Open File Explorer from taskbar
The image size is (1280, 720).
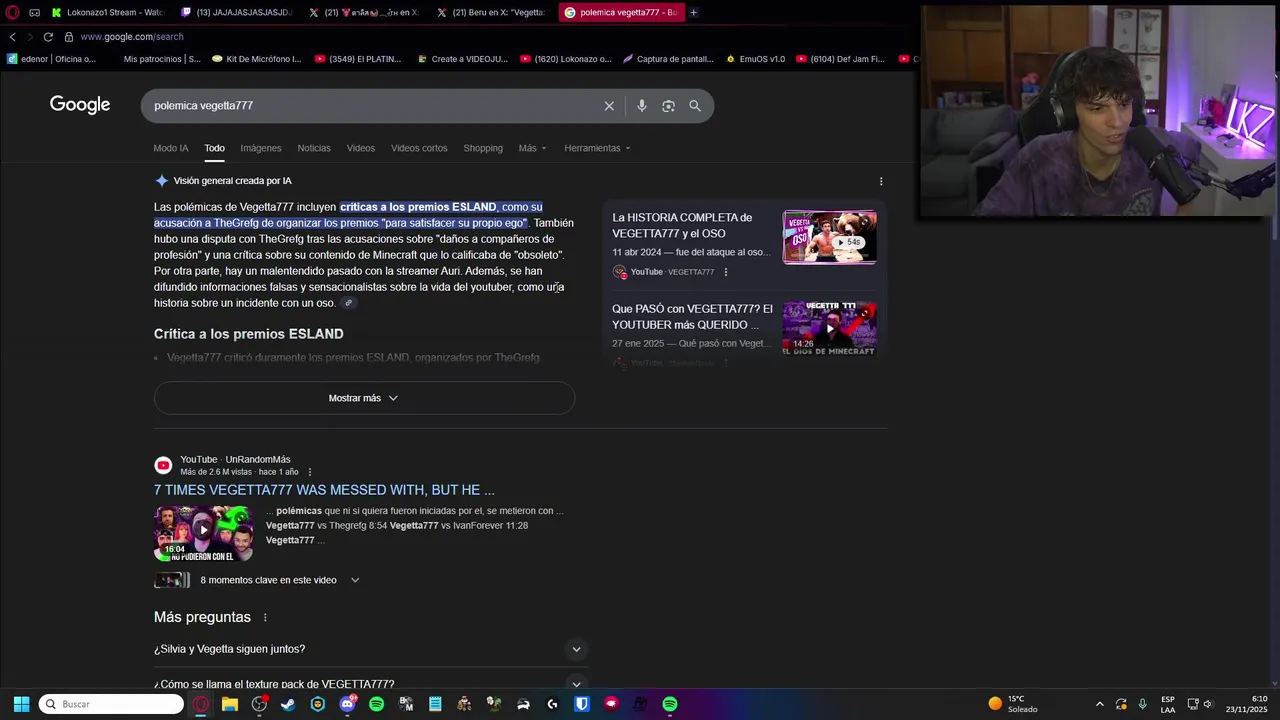(230, 704)
